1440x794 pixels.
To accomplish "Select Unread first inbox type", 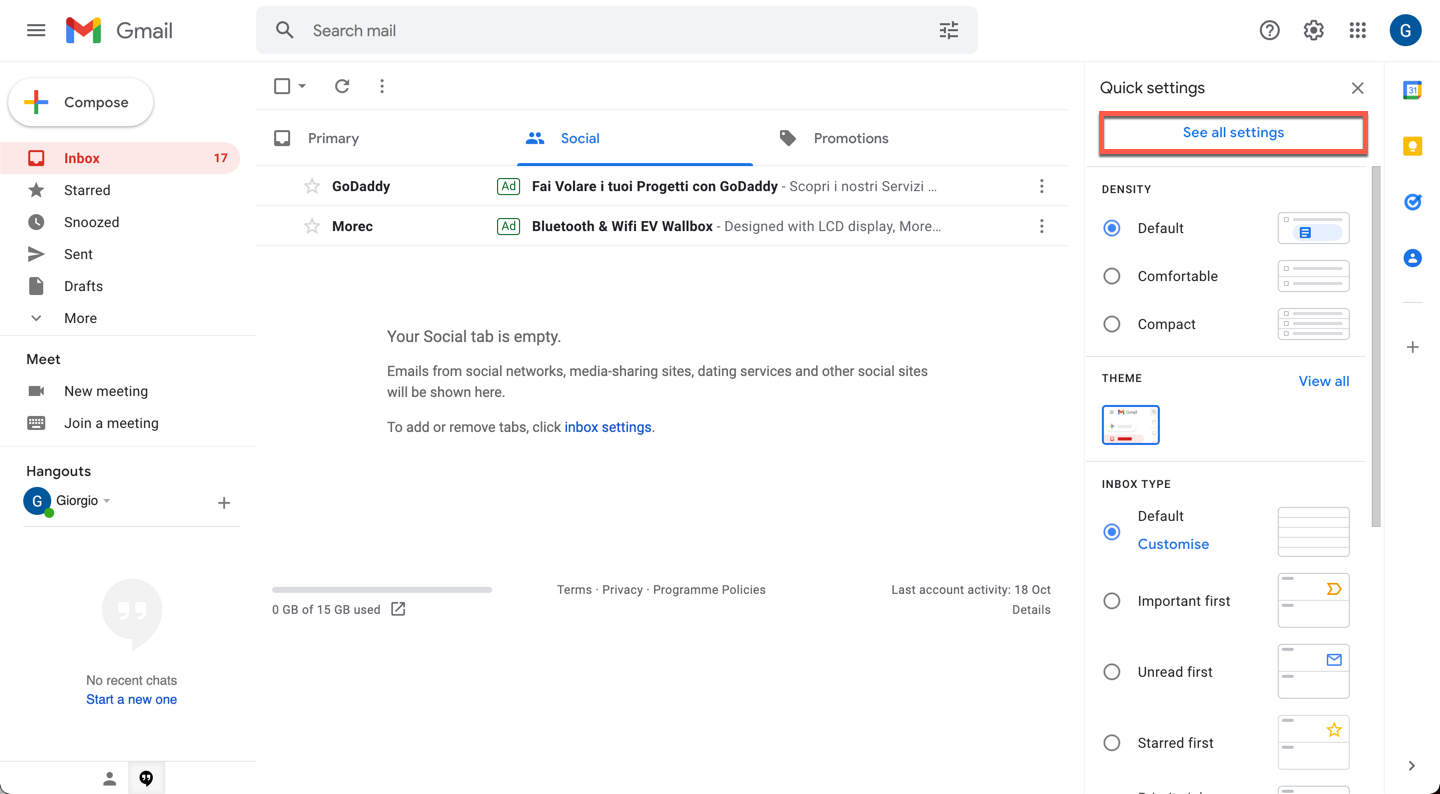I will [1111, 672].
